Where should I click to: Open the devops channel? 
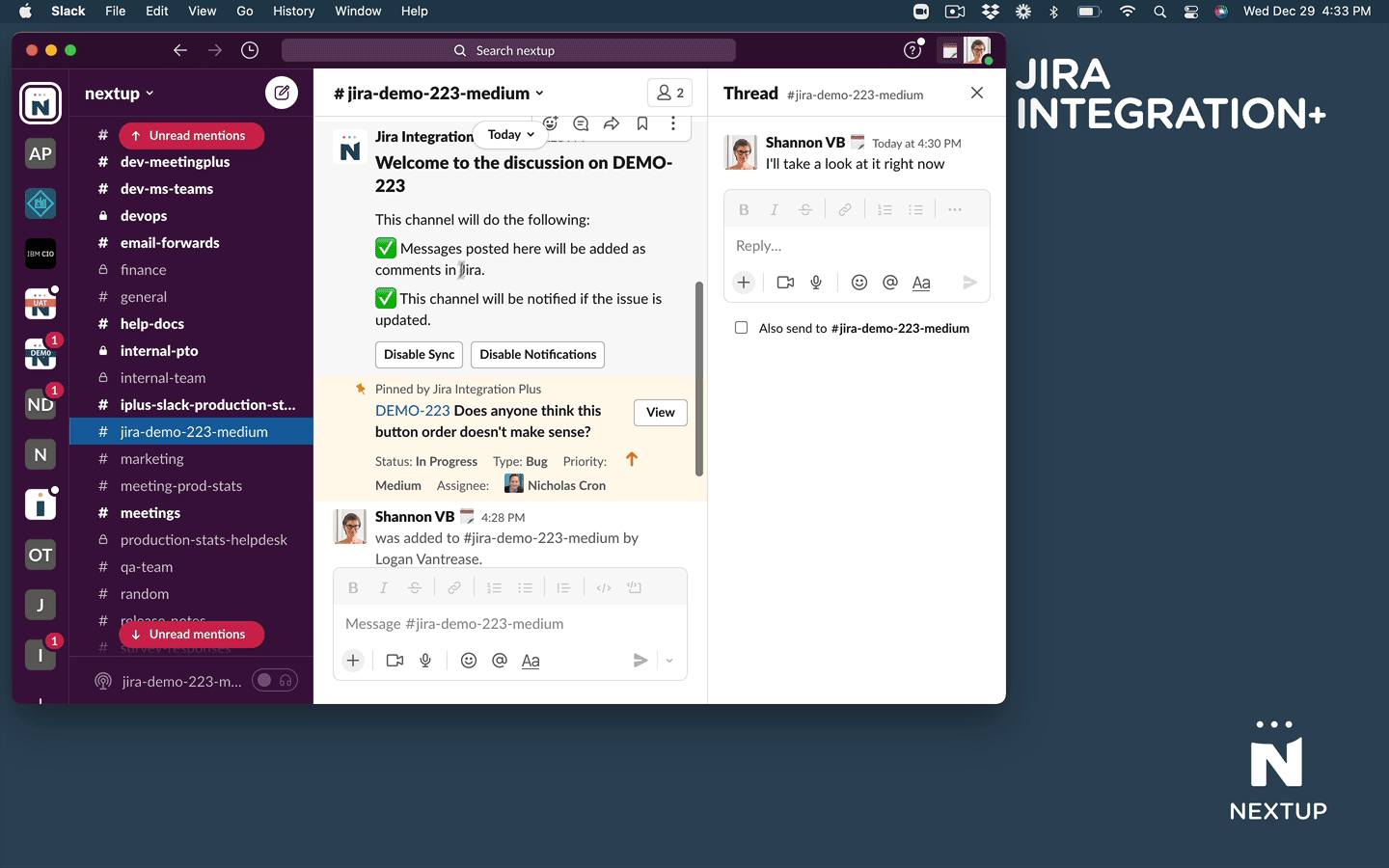[x=192, y=216]
